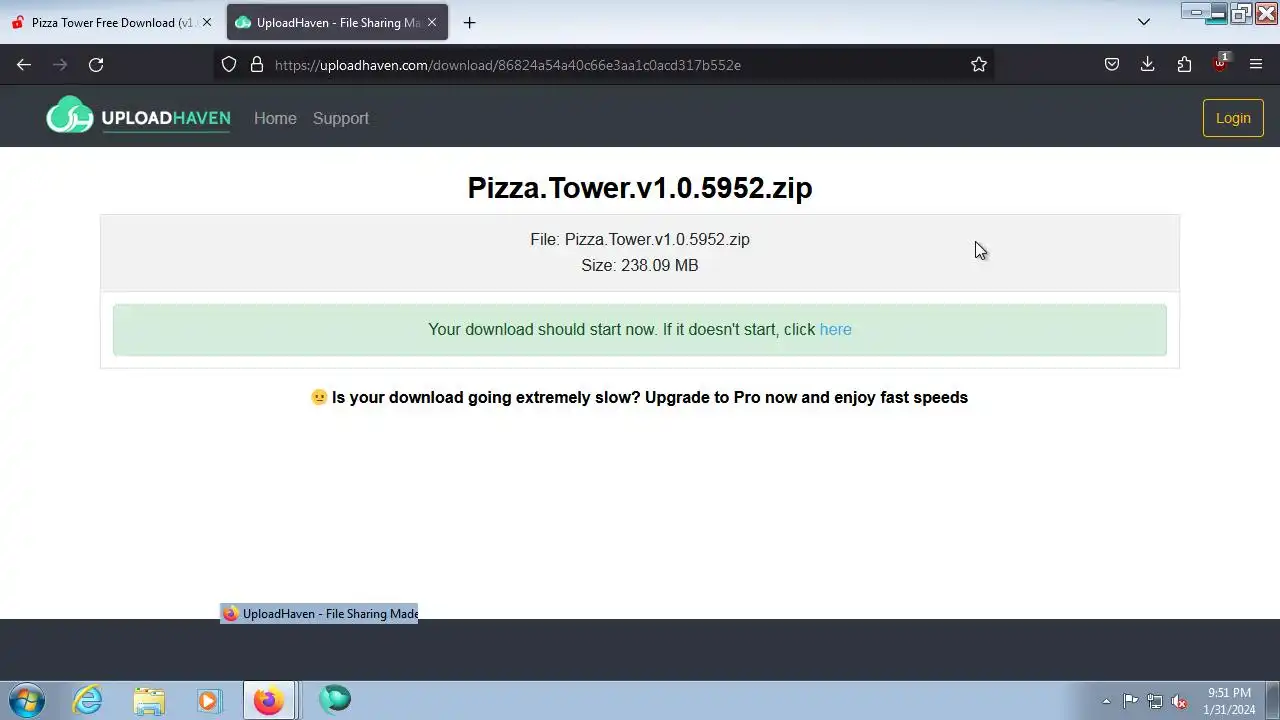Bookmark this page with star icon

[x=979, y=64]
